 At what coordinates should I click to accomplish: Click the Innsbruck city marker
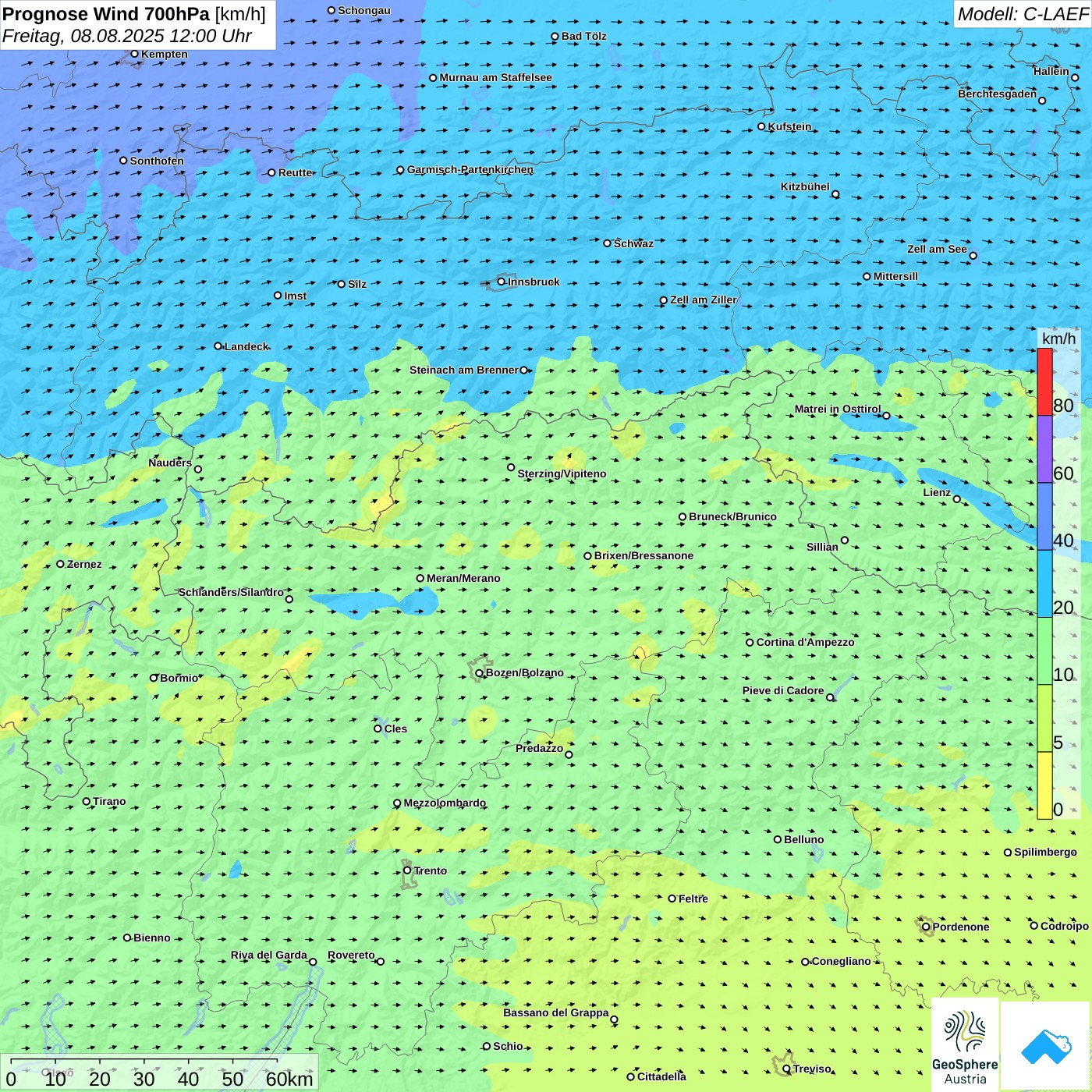click(502, 282)
